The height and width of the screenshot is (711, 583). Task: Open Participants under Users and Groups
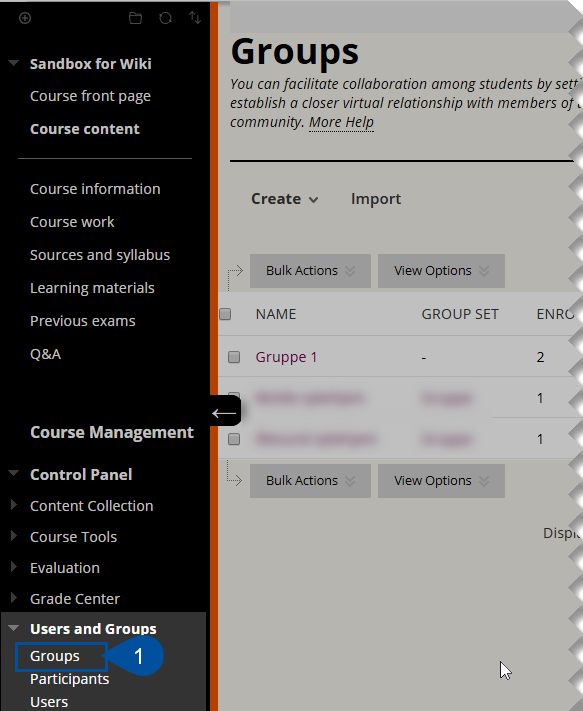tap(69, 679)
